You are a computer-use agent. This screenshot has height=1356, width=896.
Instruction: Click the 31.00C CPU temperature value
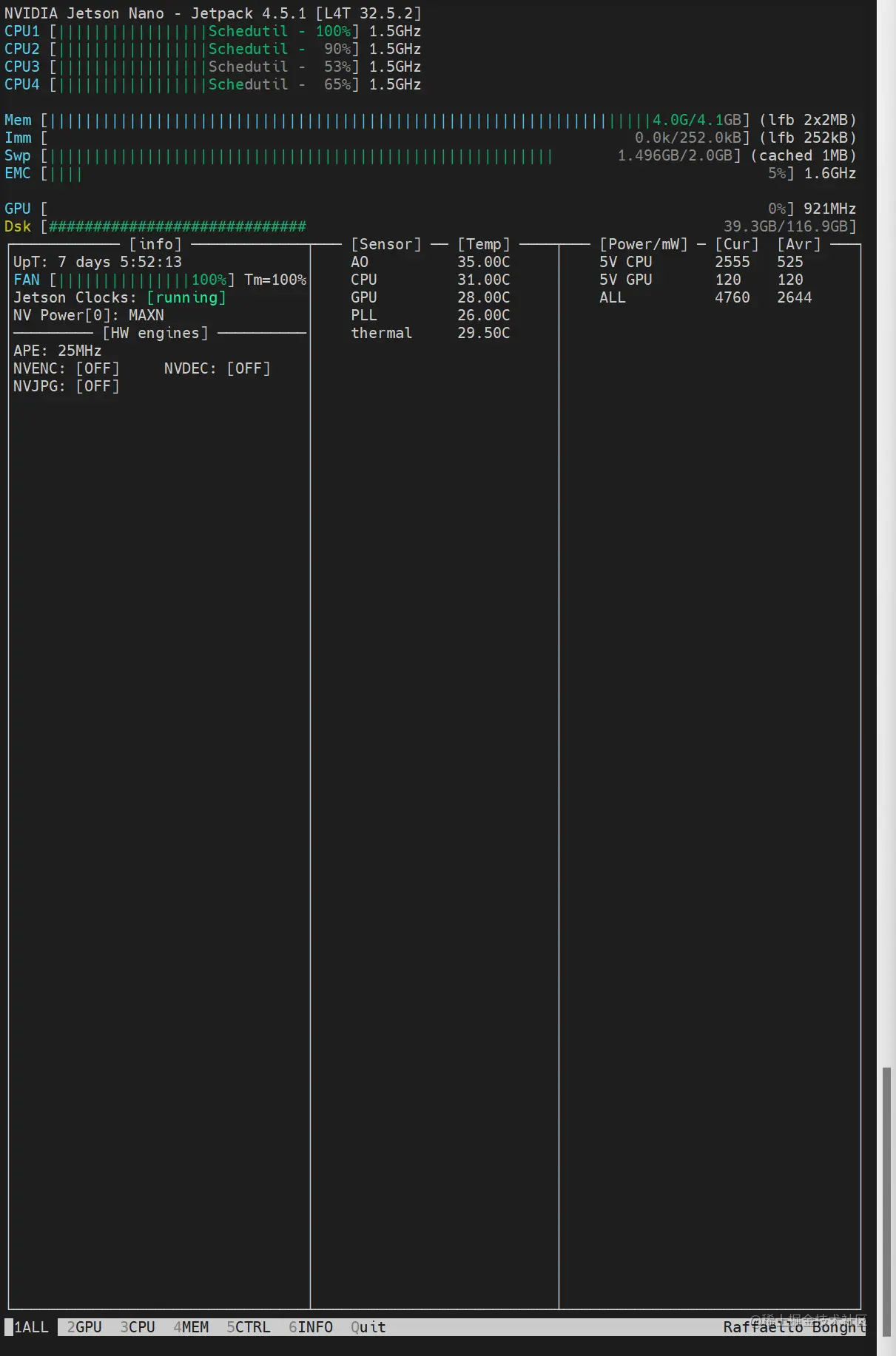tap(484, 280)
